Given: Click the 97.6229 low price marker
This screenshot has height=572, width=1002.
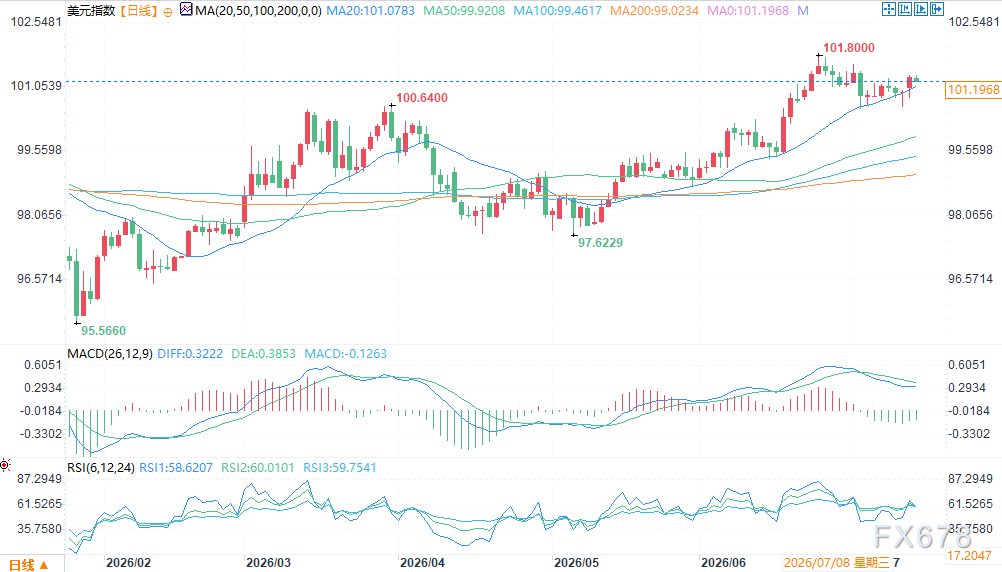Looking at the screenshot, I should click(x=600, y=243).
